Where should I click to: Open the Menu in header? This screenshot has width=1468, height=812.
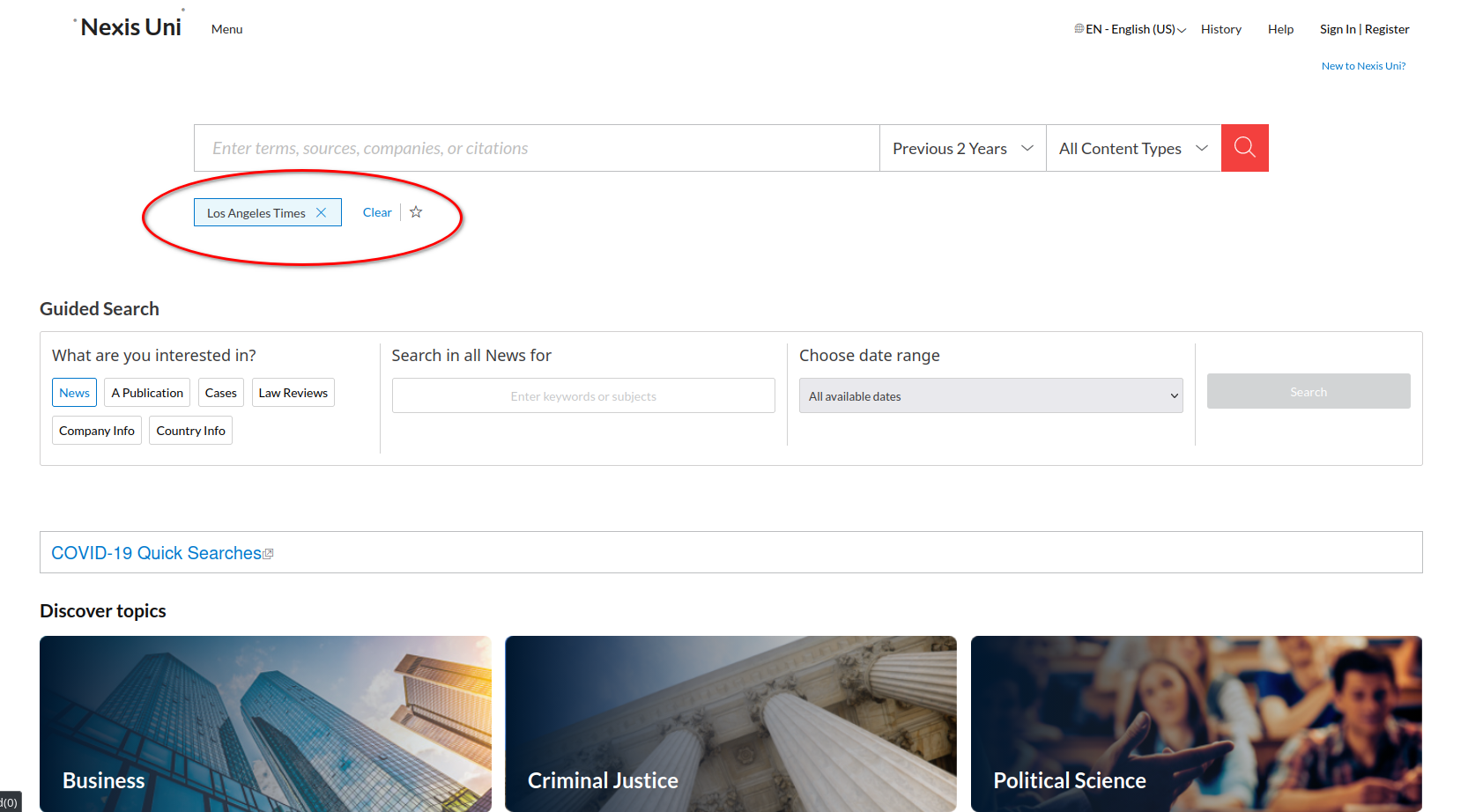[x=226, y=29]
